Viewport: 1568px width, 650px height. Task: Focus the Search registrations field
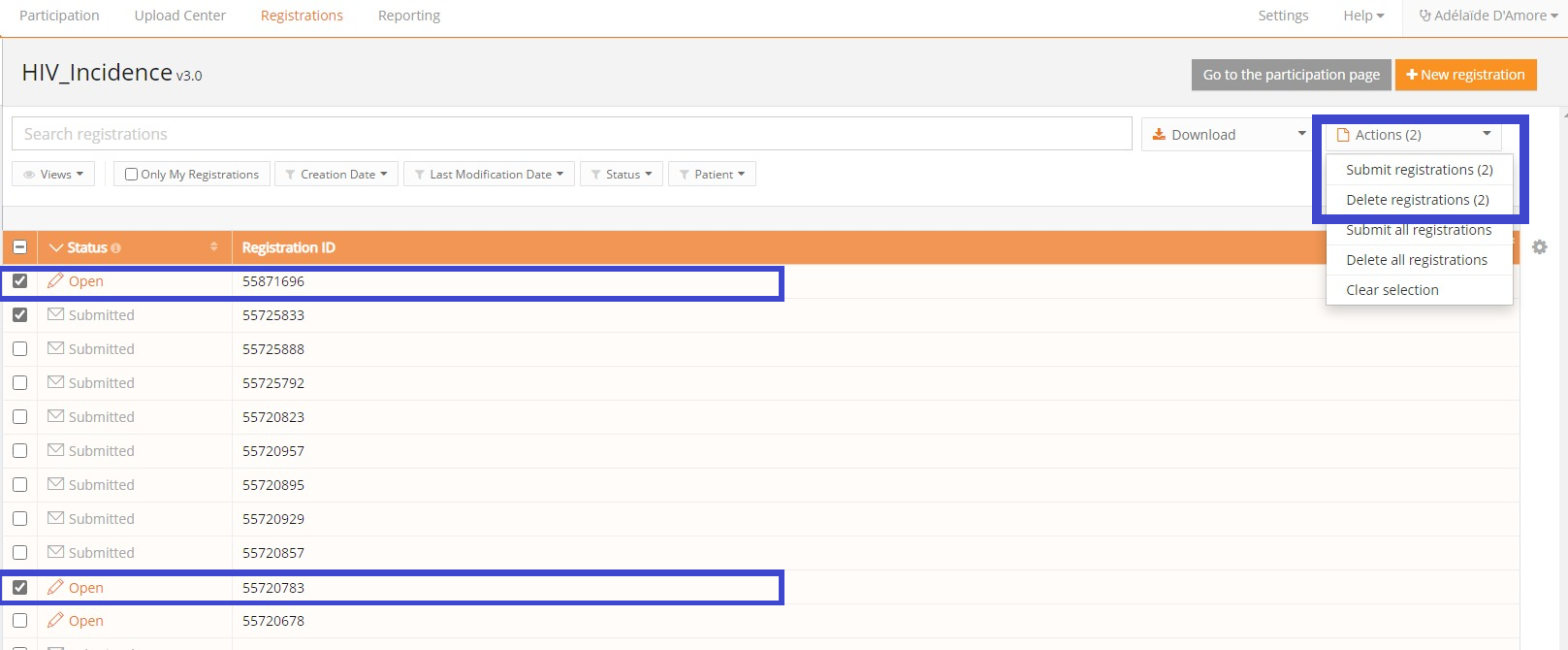571,134
